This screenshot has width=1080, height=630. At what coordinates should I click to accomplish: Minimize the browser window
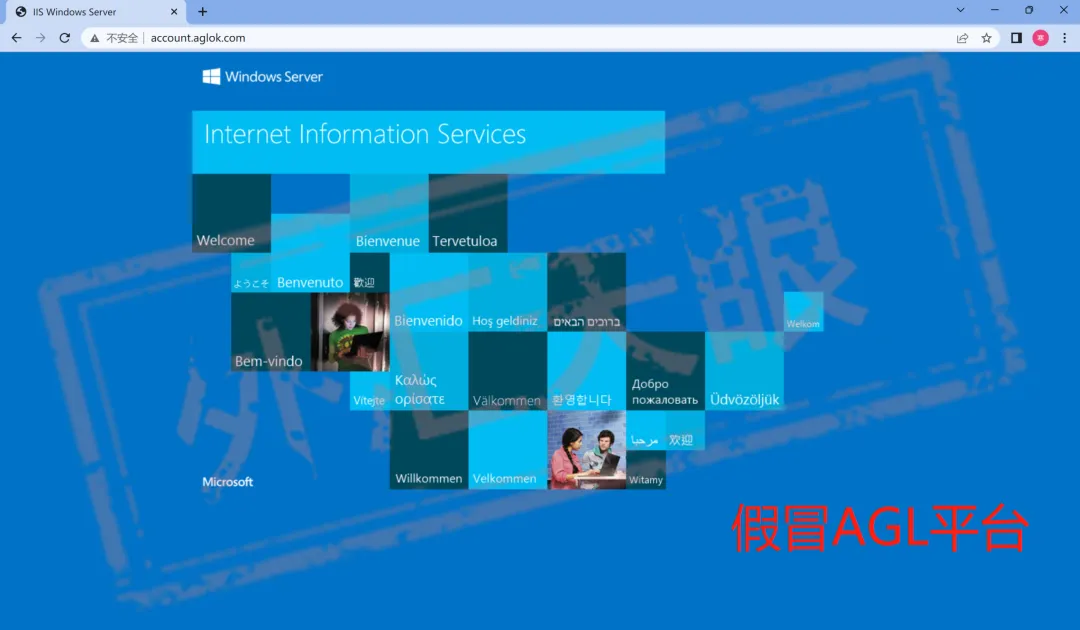995,10
